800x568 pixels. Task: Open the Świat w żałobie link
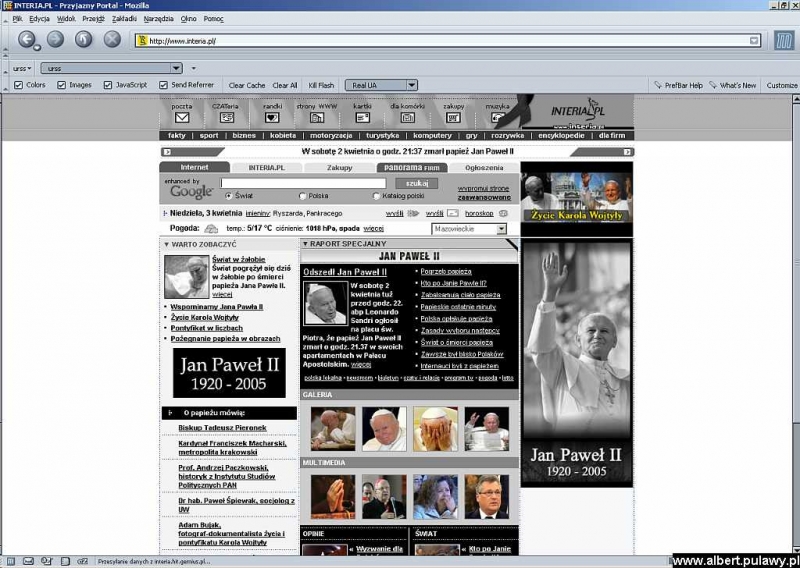pos(239,259)
